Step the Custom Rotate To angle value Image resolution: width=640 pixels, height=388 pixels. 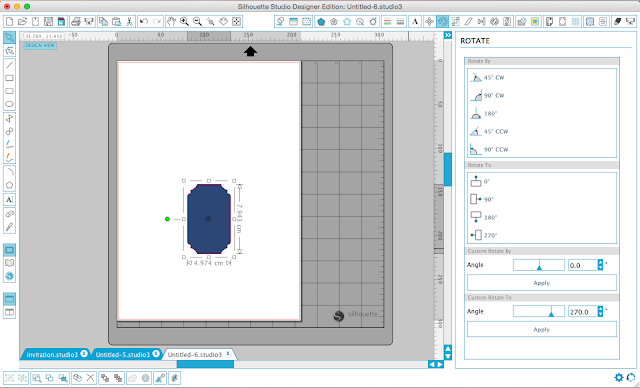600,312
